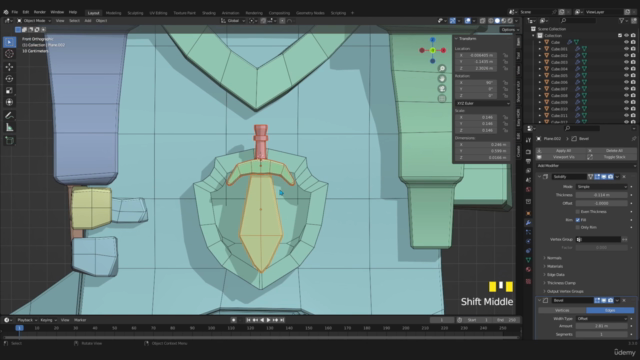Click the green Z axis gizmo ball

point(433,50)
